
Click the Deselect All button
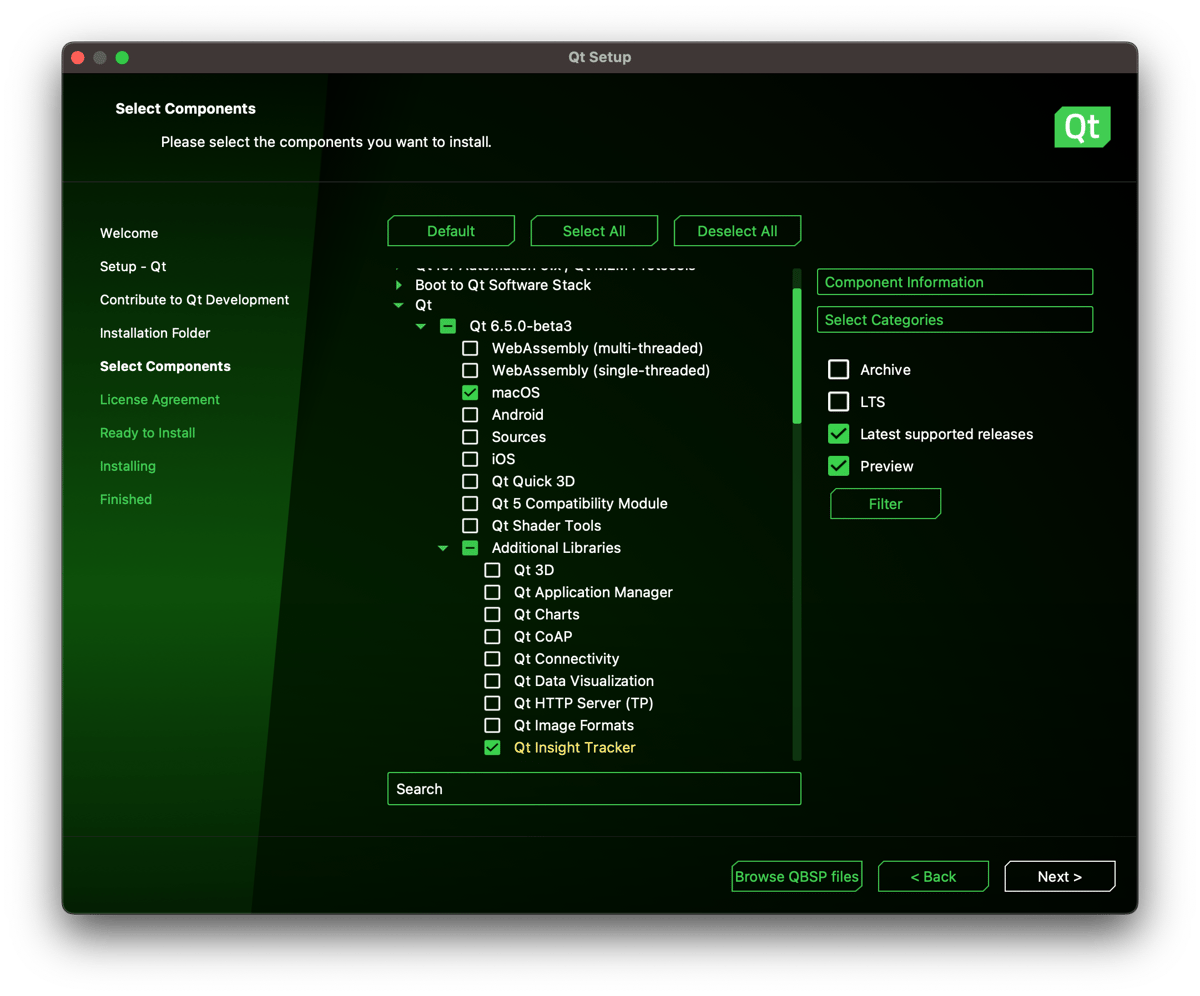click(x=737, y=230)
